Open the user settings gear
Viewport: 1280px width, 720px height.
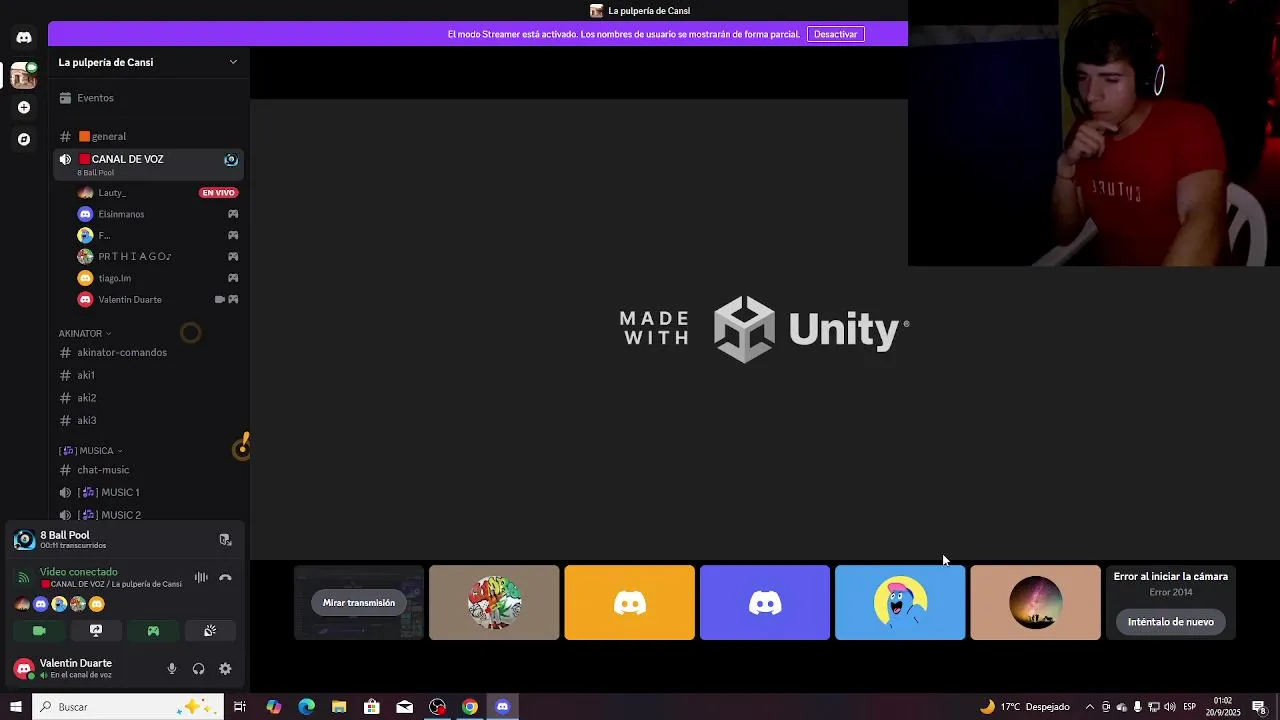(x=225, y=669)
